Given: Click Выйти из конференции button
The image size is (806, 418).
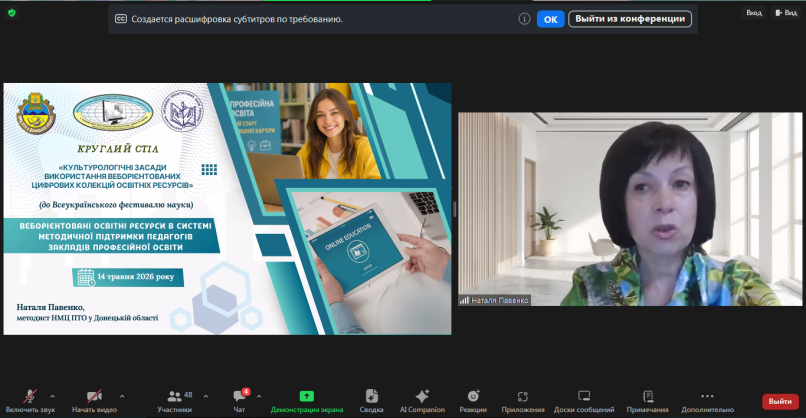Looking at the screenshot, I should pyautogui.click(x=630, y=19).
